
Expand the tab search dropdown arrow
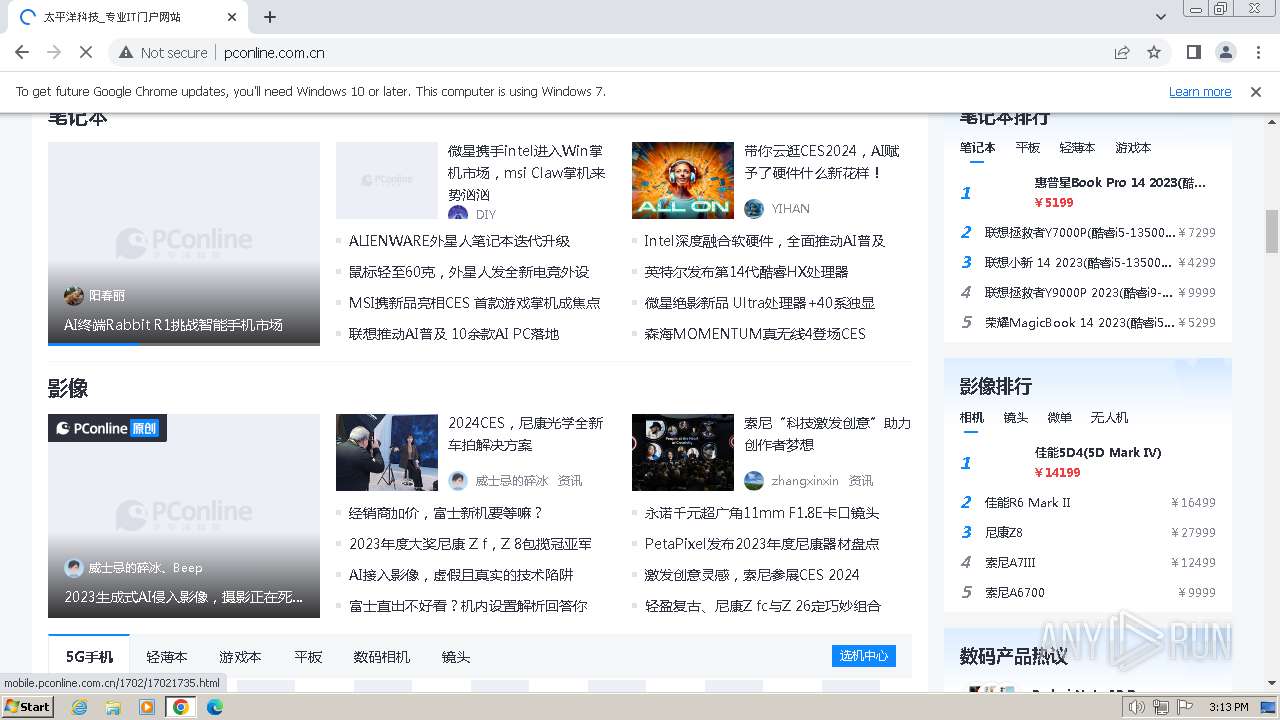click(1161, 17)
